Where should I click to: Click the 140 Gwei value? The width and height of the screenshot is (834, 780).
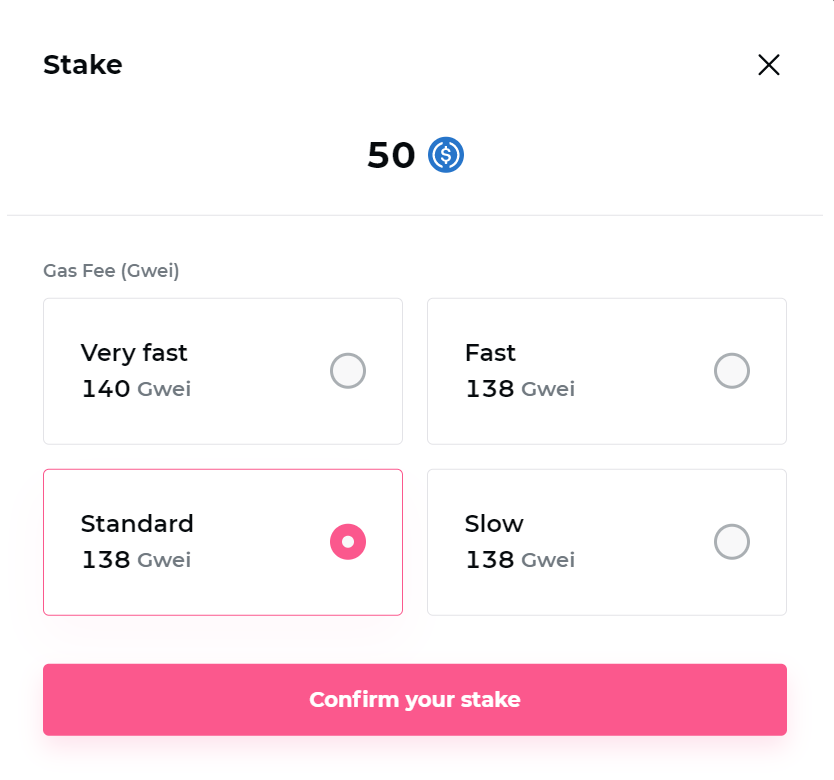tap(137, 389)
